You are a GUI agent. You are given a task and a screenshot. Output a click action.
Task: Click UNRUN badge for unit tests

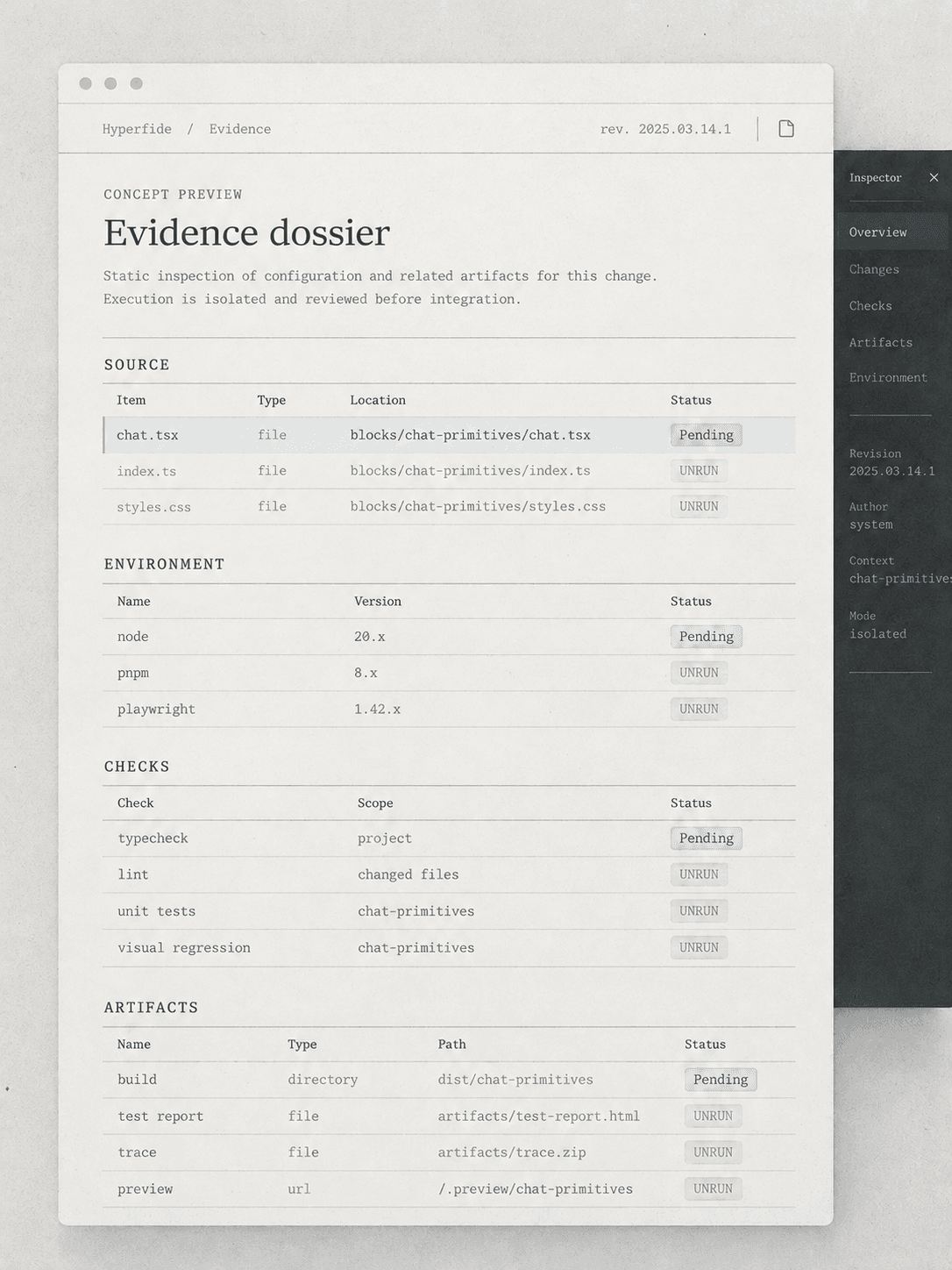point(699,911)
